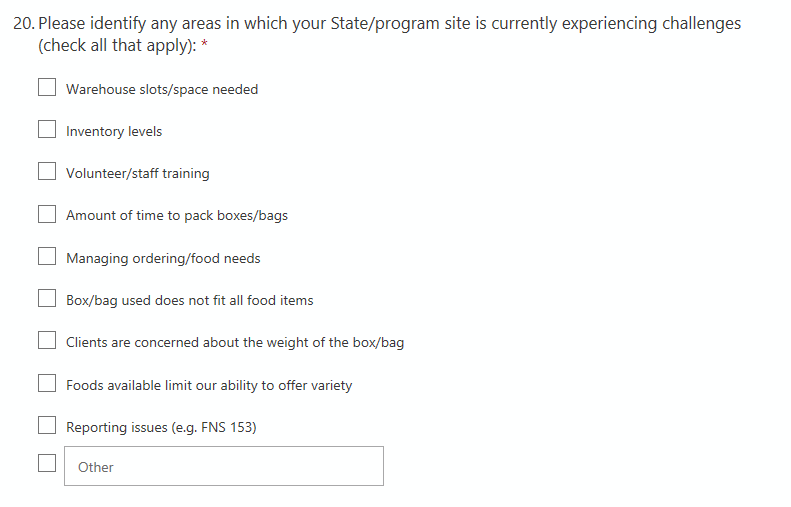The height and width of the screenshot is (507, 791).
Task: Tick checkbox for Box/bag does not fit items
Action: pyautogui.click(x=47, y=299)
